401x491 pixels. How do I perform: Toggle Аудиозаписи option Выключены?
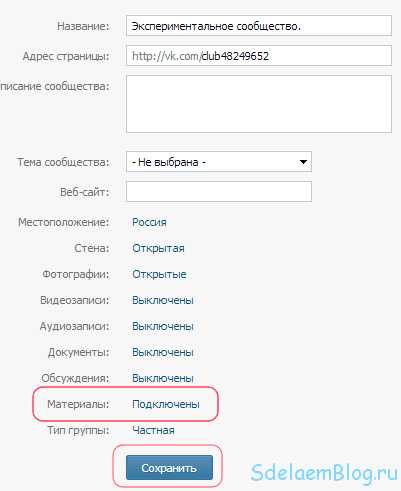163,326
